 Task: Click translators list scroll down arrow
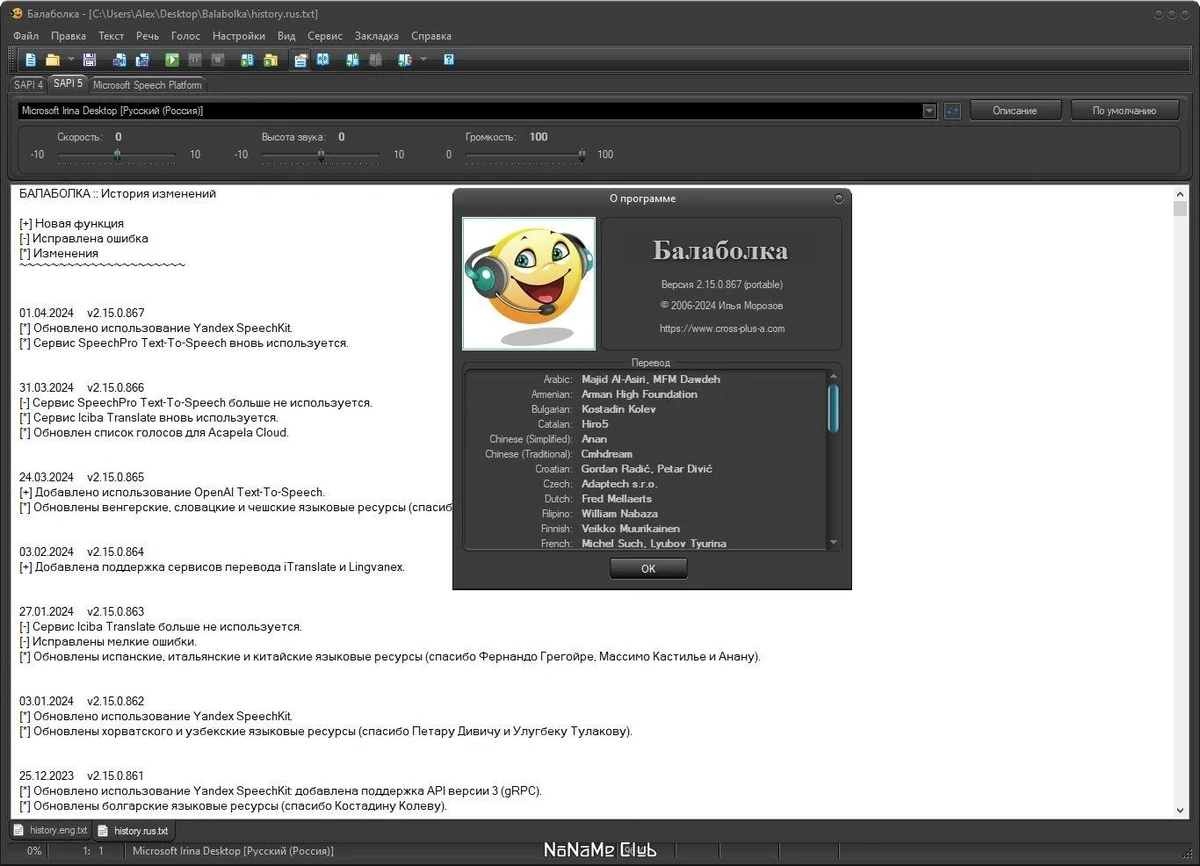834,542
